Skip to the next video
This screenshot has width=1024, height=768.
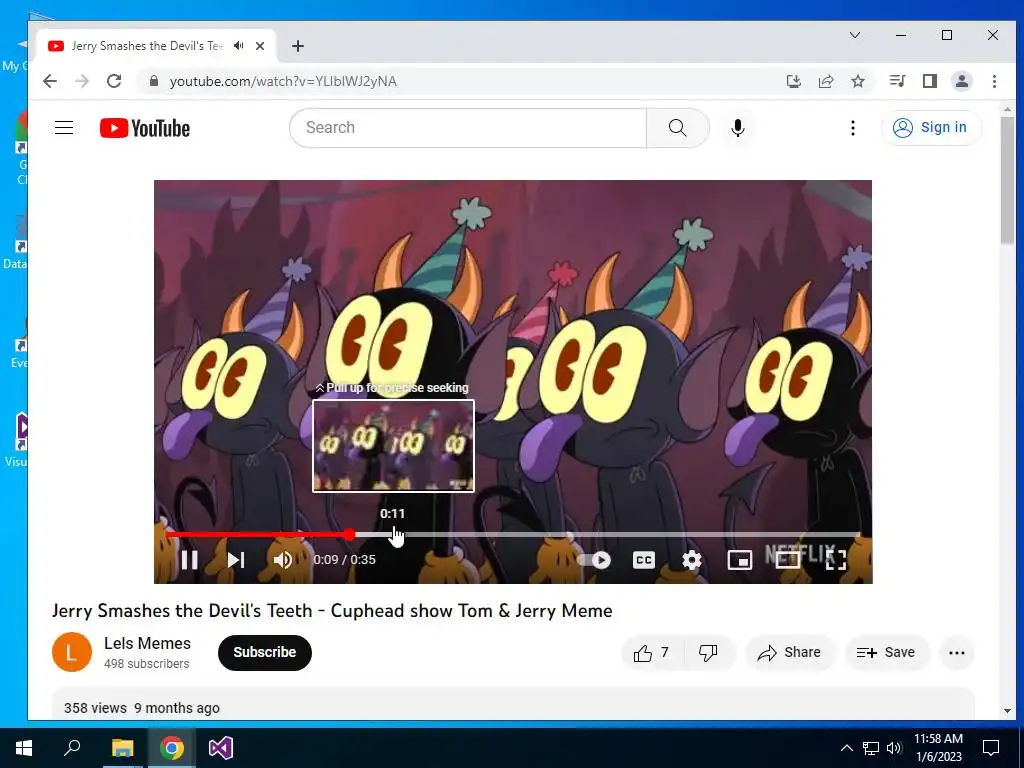[x=236, y=560]
